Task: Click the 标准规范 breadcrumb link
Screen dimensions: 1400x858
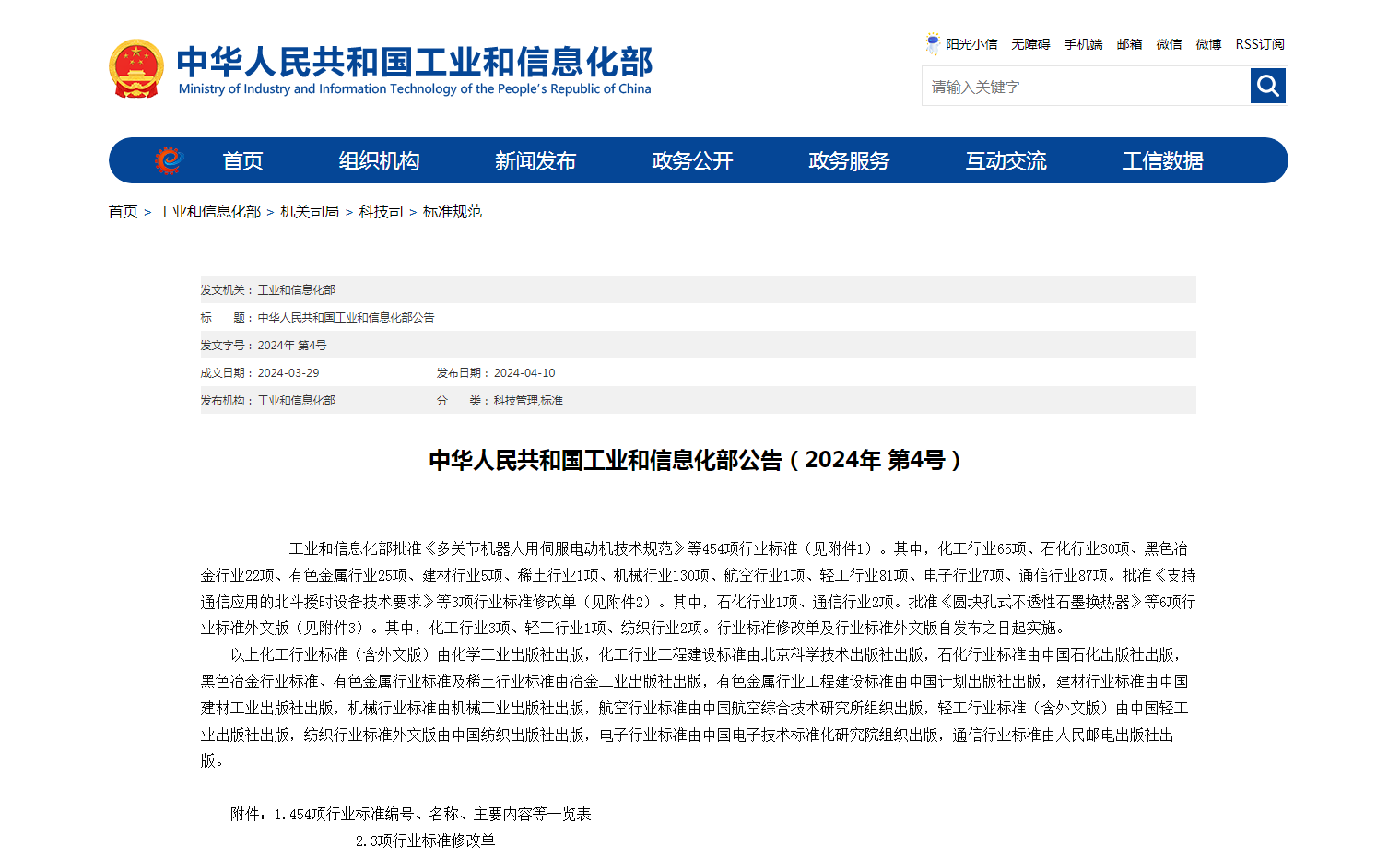Action: point(452,212)
